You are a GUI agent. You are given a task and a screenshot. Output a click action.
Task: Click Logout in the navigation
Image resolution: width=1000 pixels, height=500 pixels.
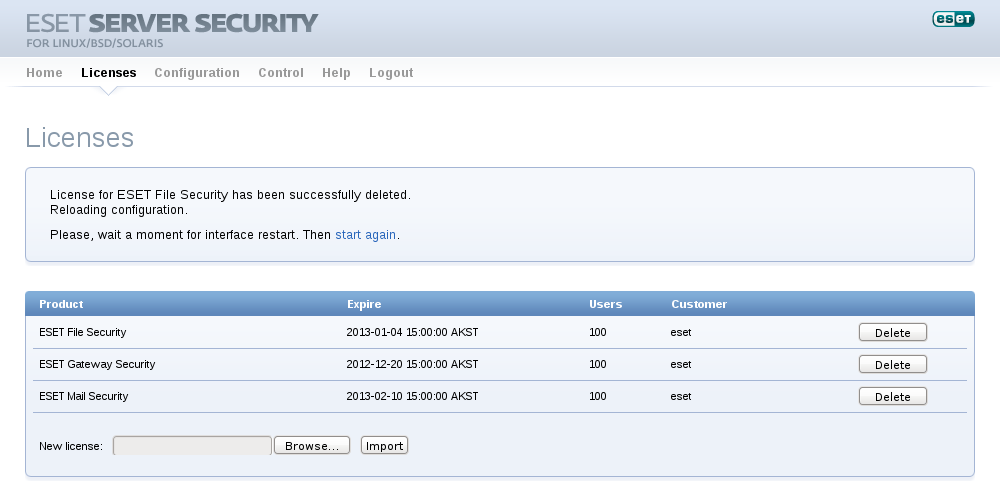[391, 73]
